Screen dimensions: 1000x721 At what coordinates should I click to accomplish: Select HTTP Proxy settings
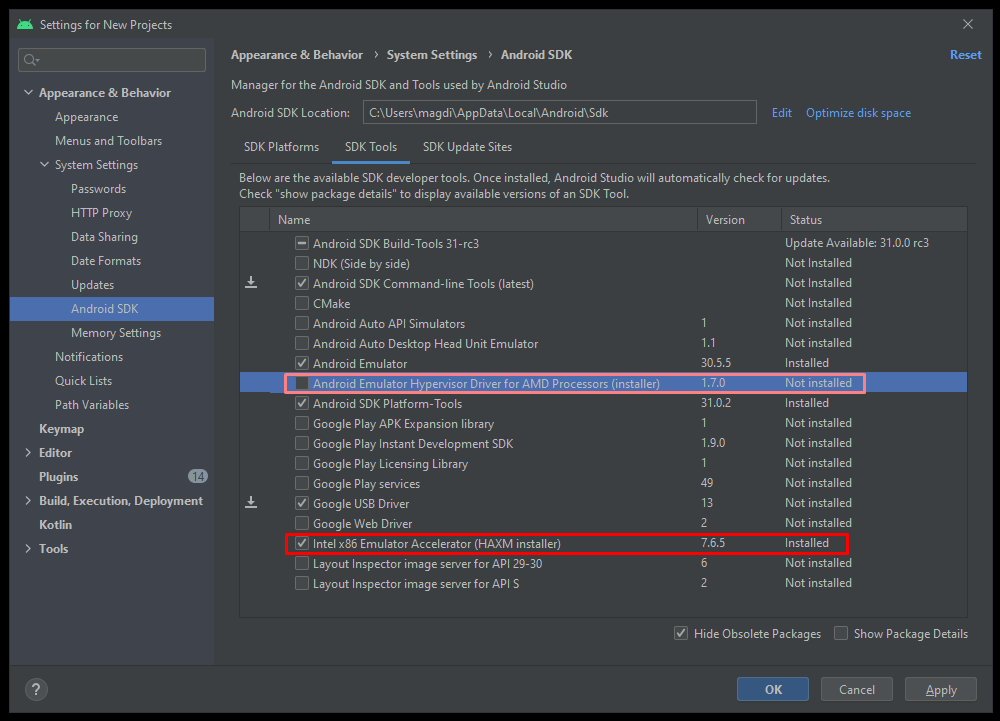tap(101, 213)
